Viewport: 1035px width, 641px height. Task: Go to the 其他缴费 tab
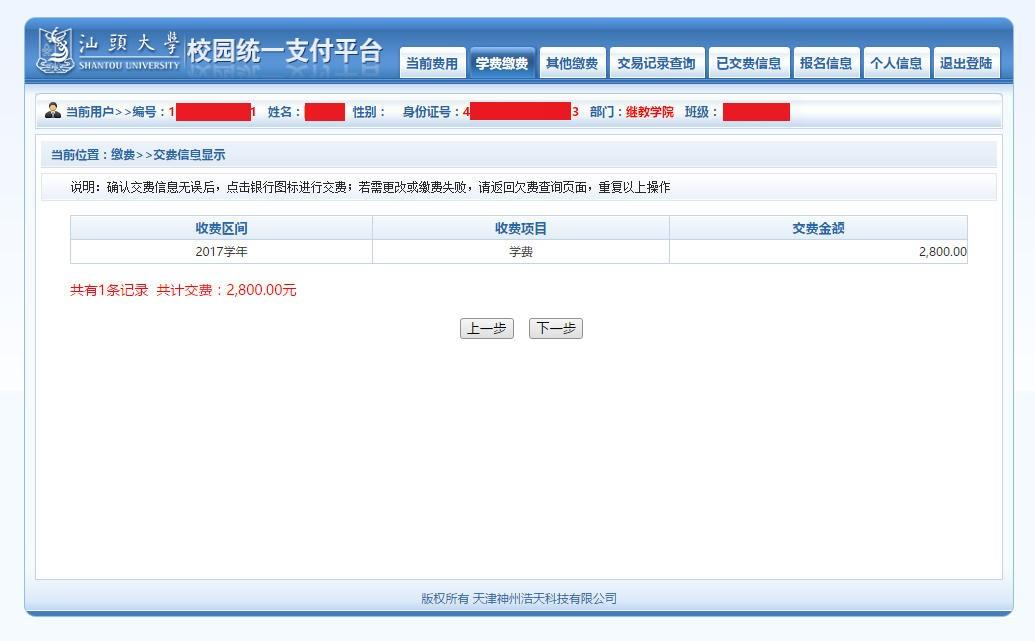click(572, 64)
